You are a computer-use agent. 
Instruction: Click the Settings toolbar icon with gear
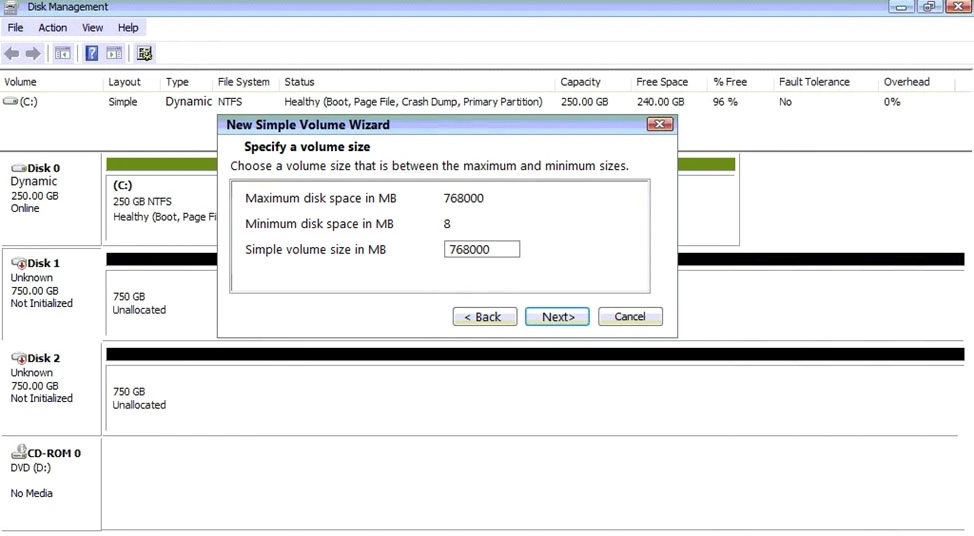click(145, 53)
